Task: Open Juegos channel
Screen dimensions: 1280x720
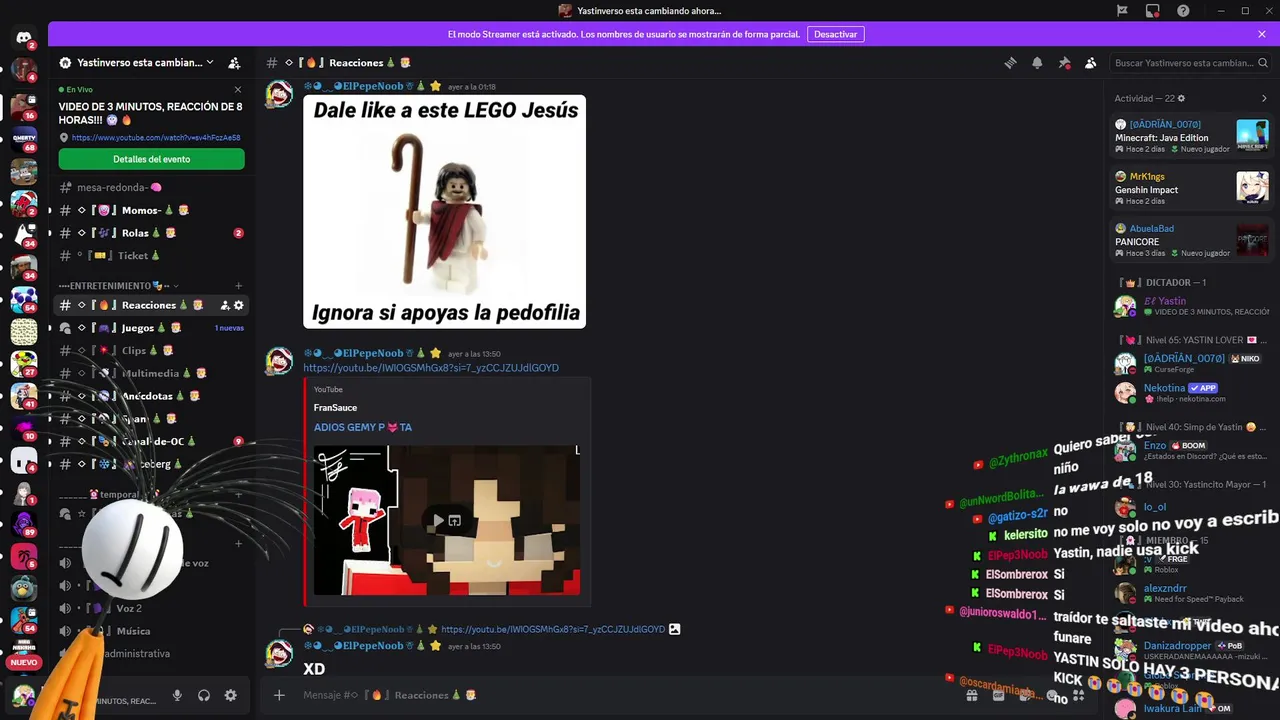Action: point(150,328)
